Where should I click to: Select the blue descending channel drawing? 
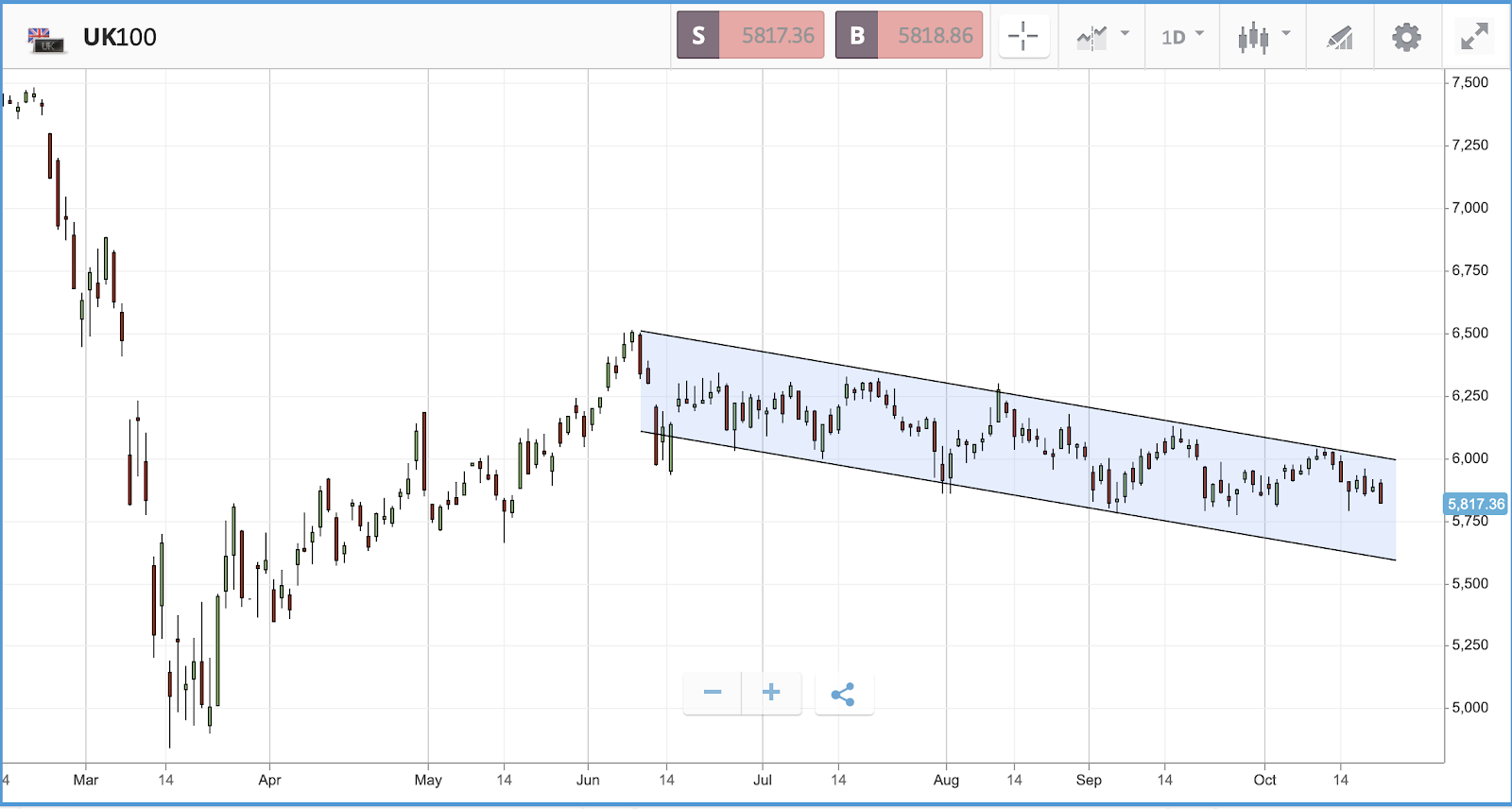(x=1018, y=446)
